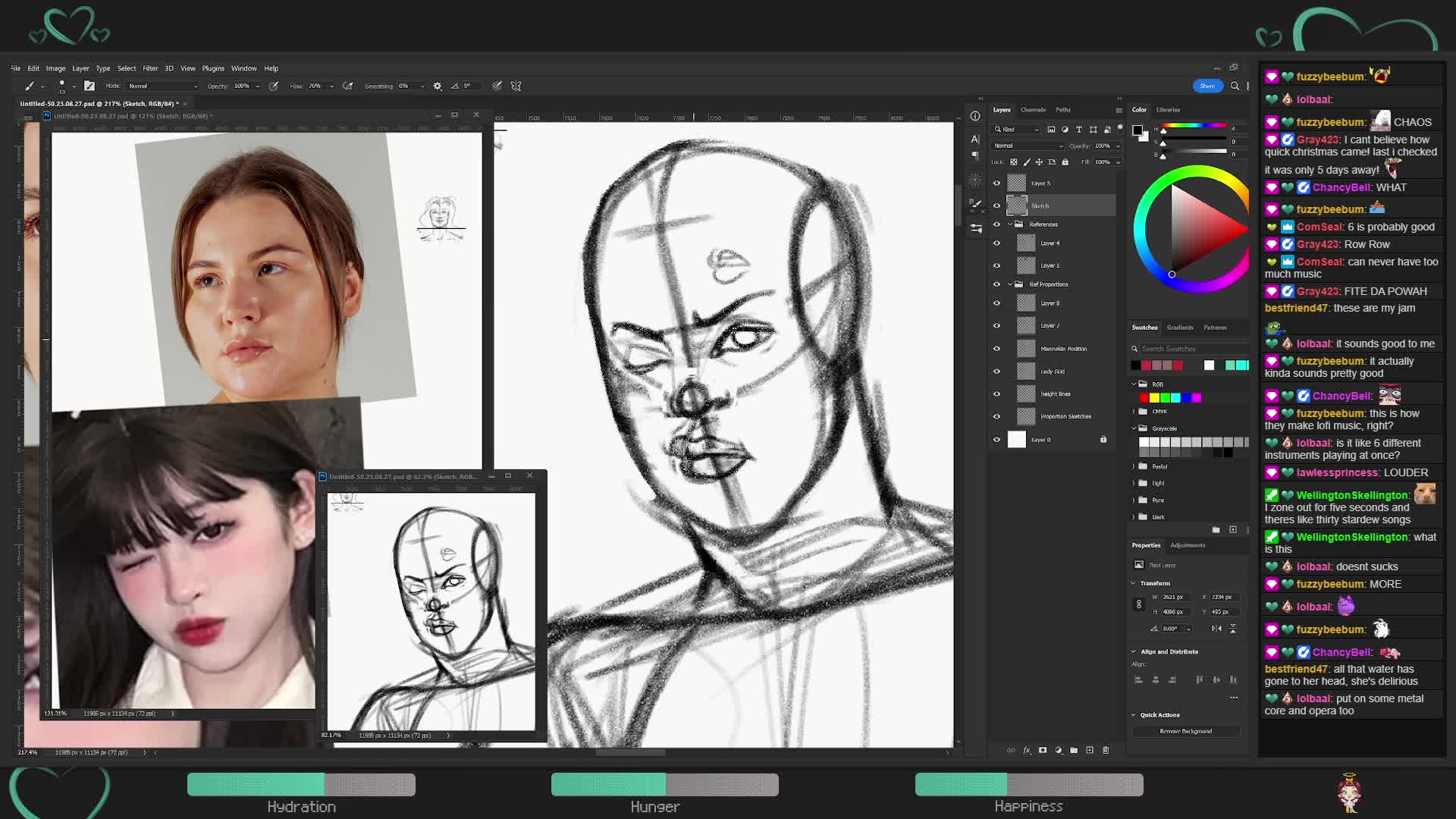1456x819 pixels.
Task: Filter layers by type icon
Action: point(1079,130)
